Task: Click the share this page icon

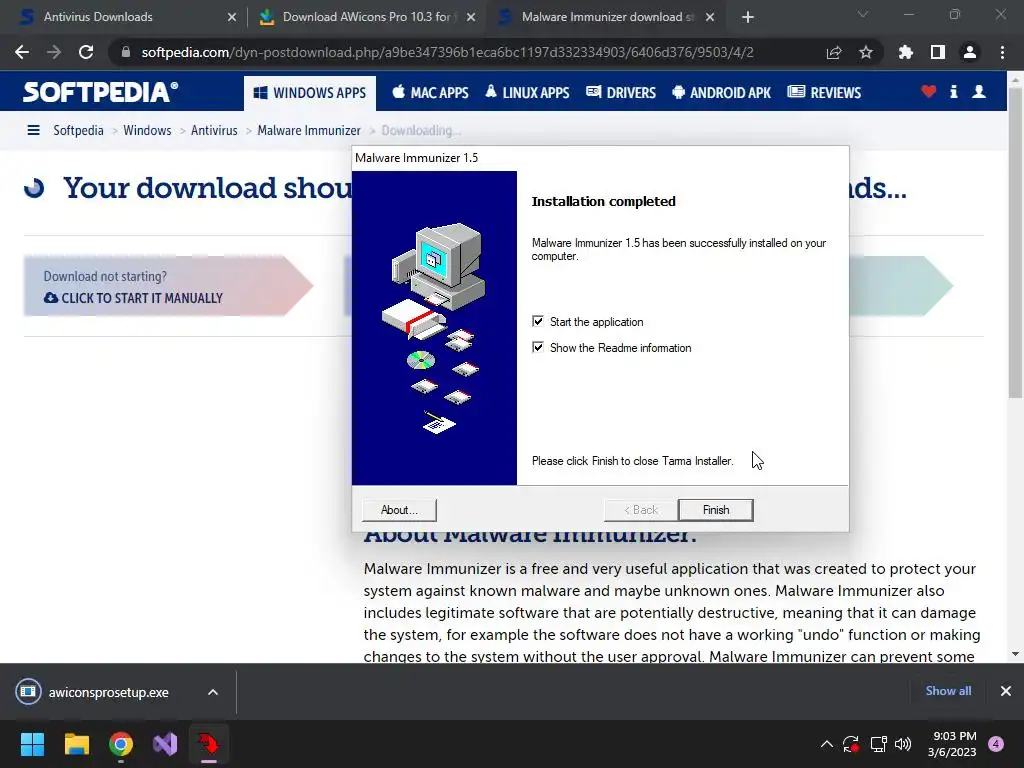Action: point(834,52)
